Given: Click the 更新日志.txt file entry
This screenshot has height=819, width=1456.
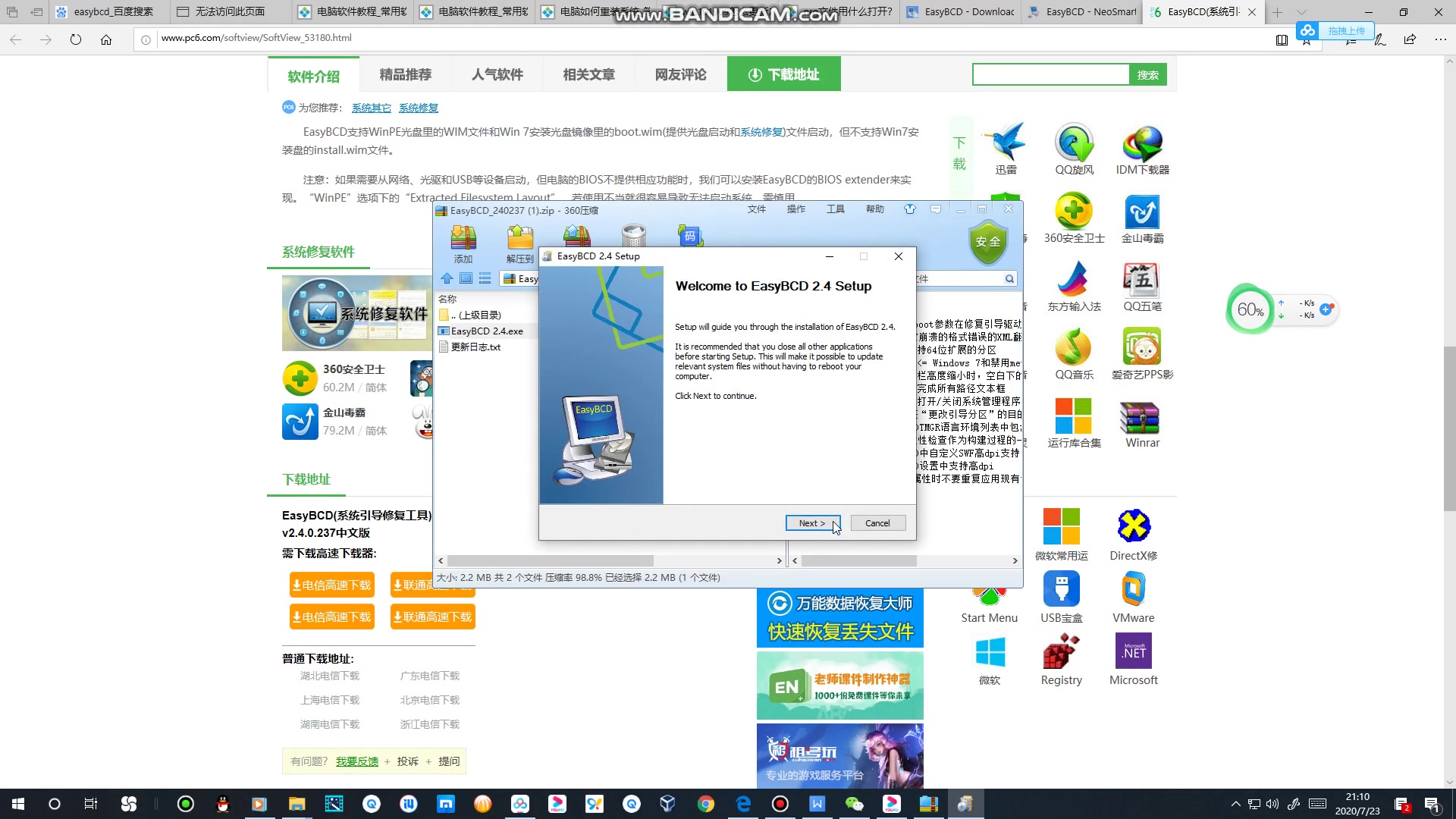Looking at the screenshot, I should pyautogui.click(x=478, y=346).
